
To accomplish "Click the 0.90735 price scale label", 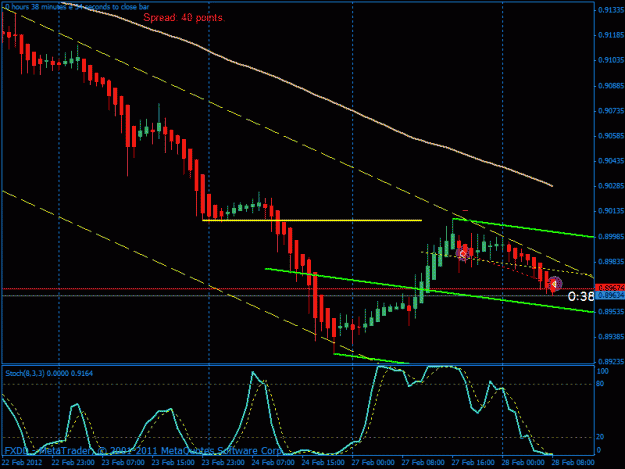I will point(611,110).
